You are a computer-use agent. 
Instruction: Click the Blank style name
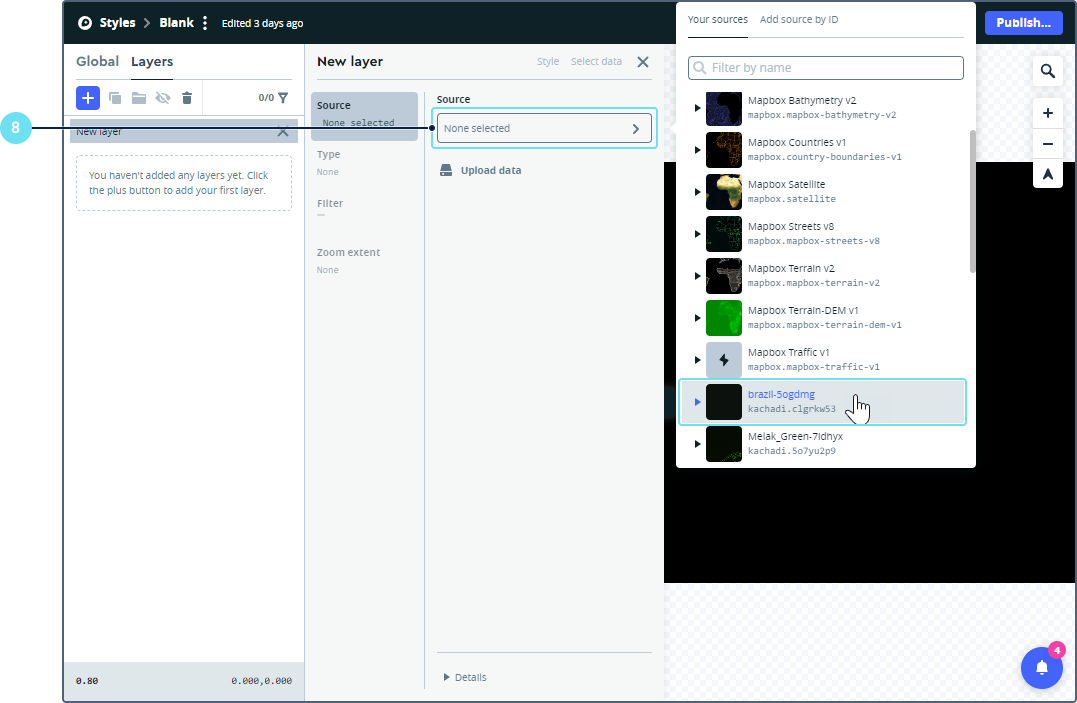pos(177,23)
